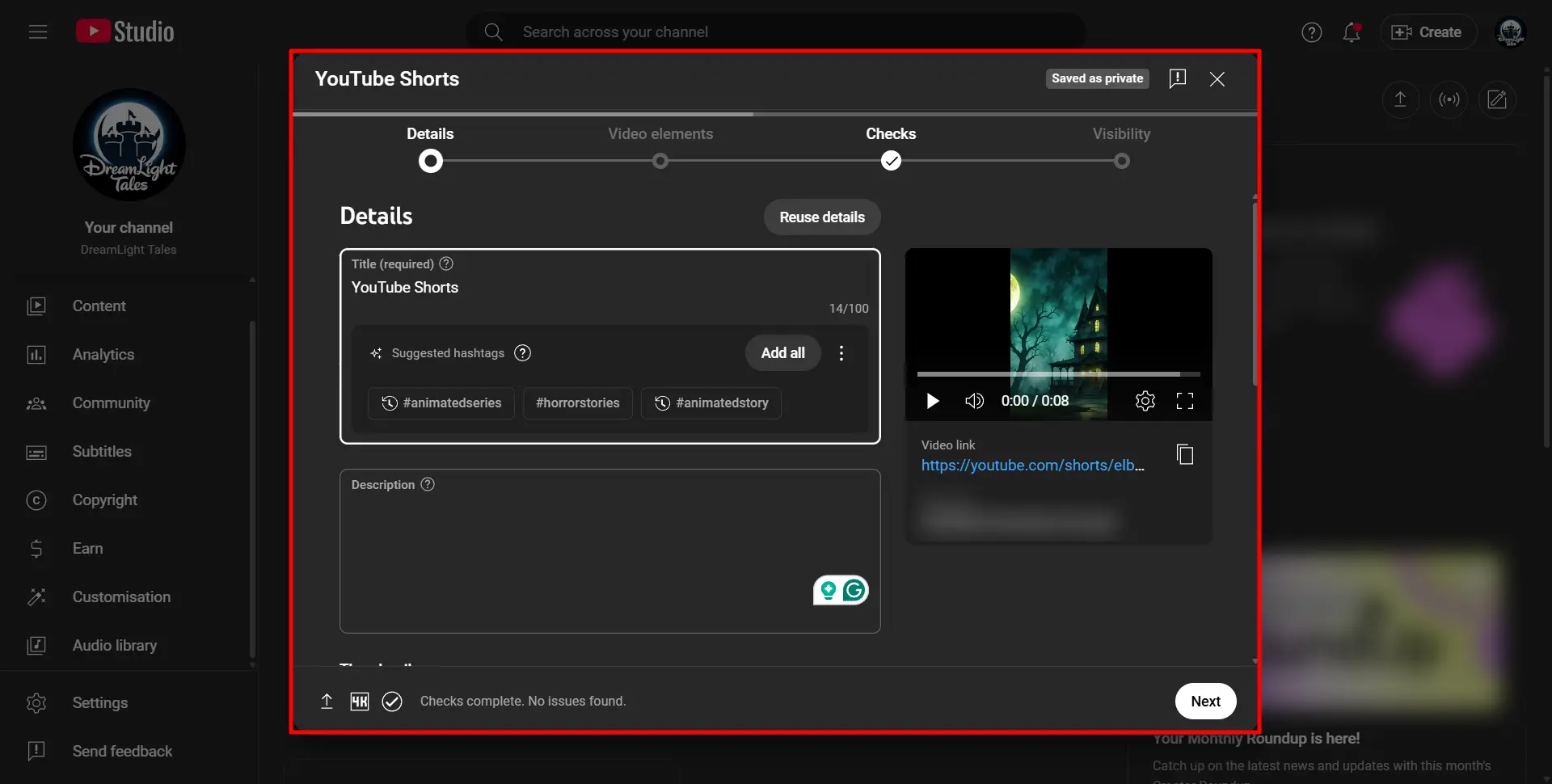Click the upload status icon in the footer
The image size is (1552, 784).
coord(327,702)
